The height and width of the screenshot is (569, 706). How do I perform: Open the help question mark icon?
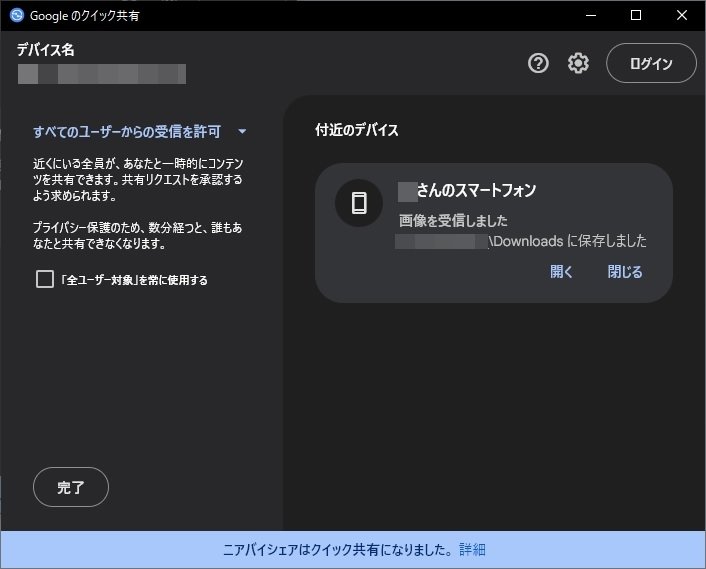(538, 63)
